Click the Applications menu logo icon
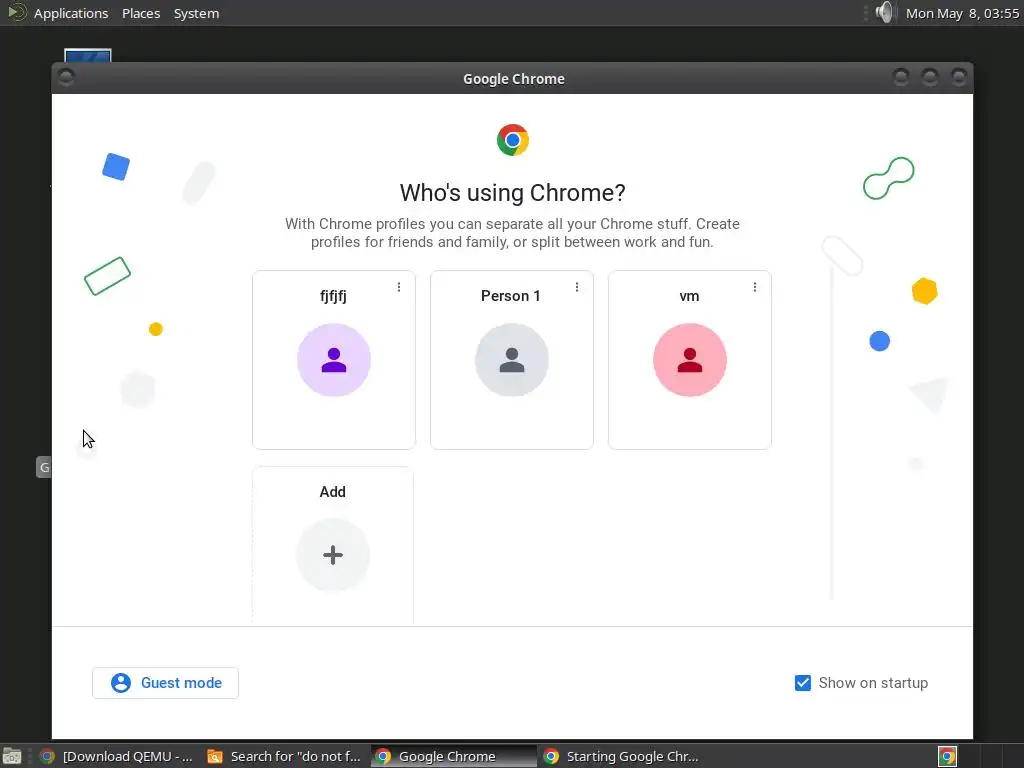The width and height of the screenshot is (1024, 768). pyautogui.click(x=16, y=12)
